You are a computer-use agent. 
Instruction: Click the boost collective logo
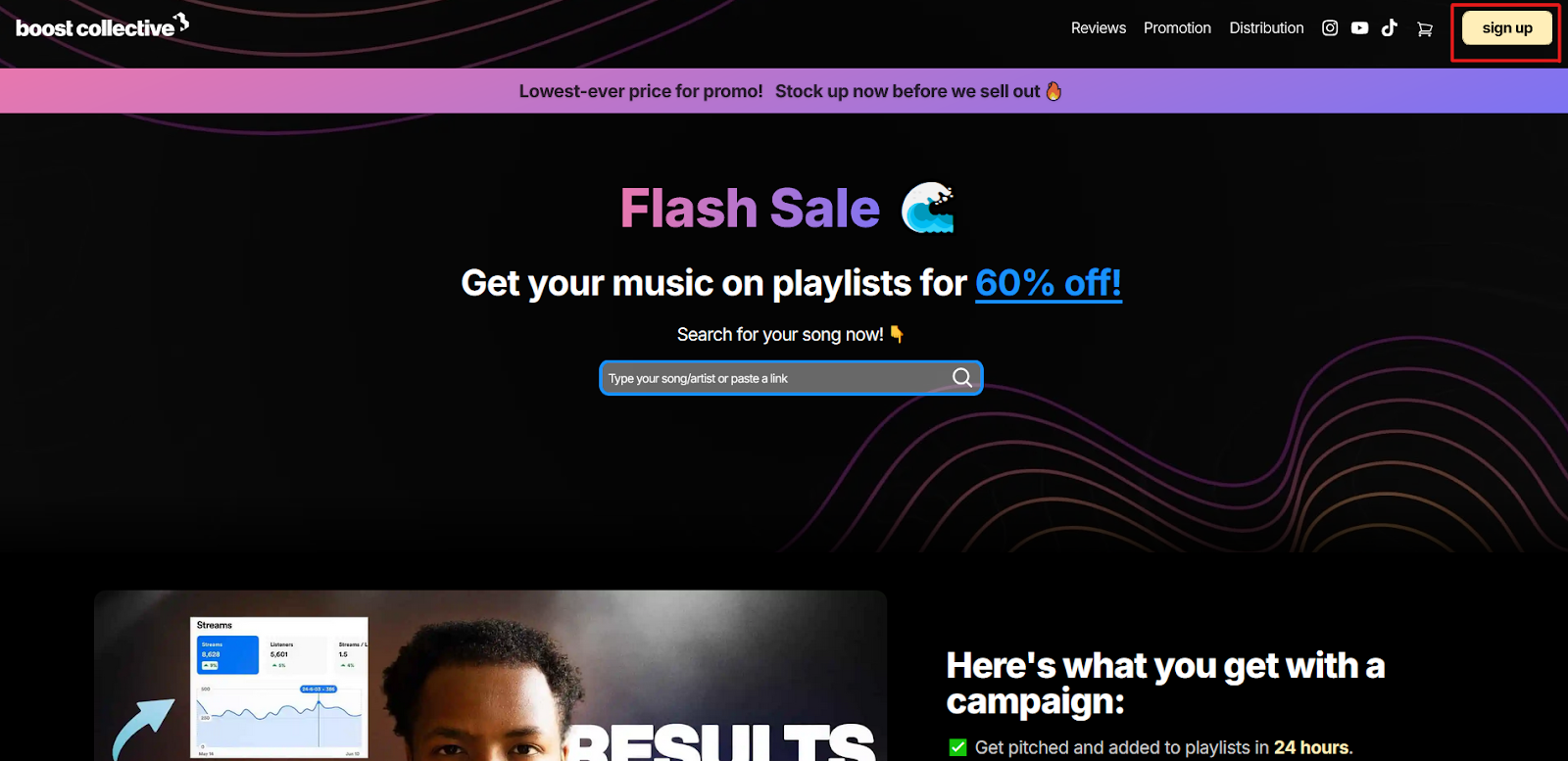point(103,26)
